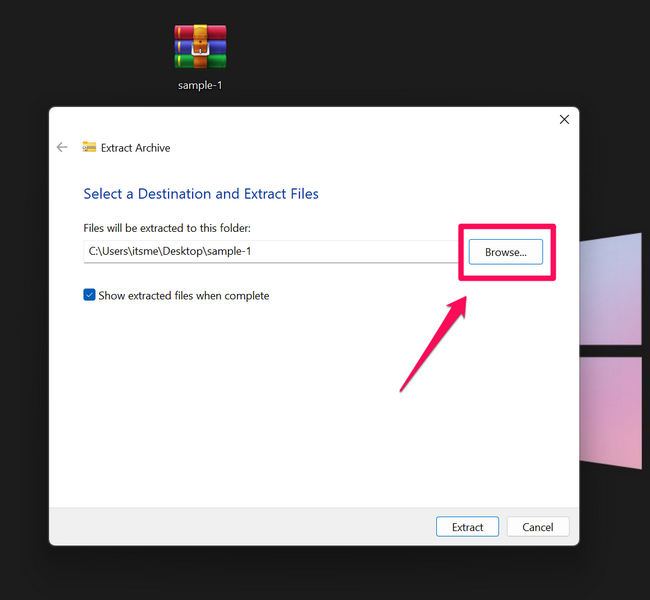Click the 'Files will be extracted to this folder:' label
This screenshot has width=650, height=600.
pos(167,228)
